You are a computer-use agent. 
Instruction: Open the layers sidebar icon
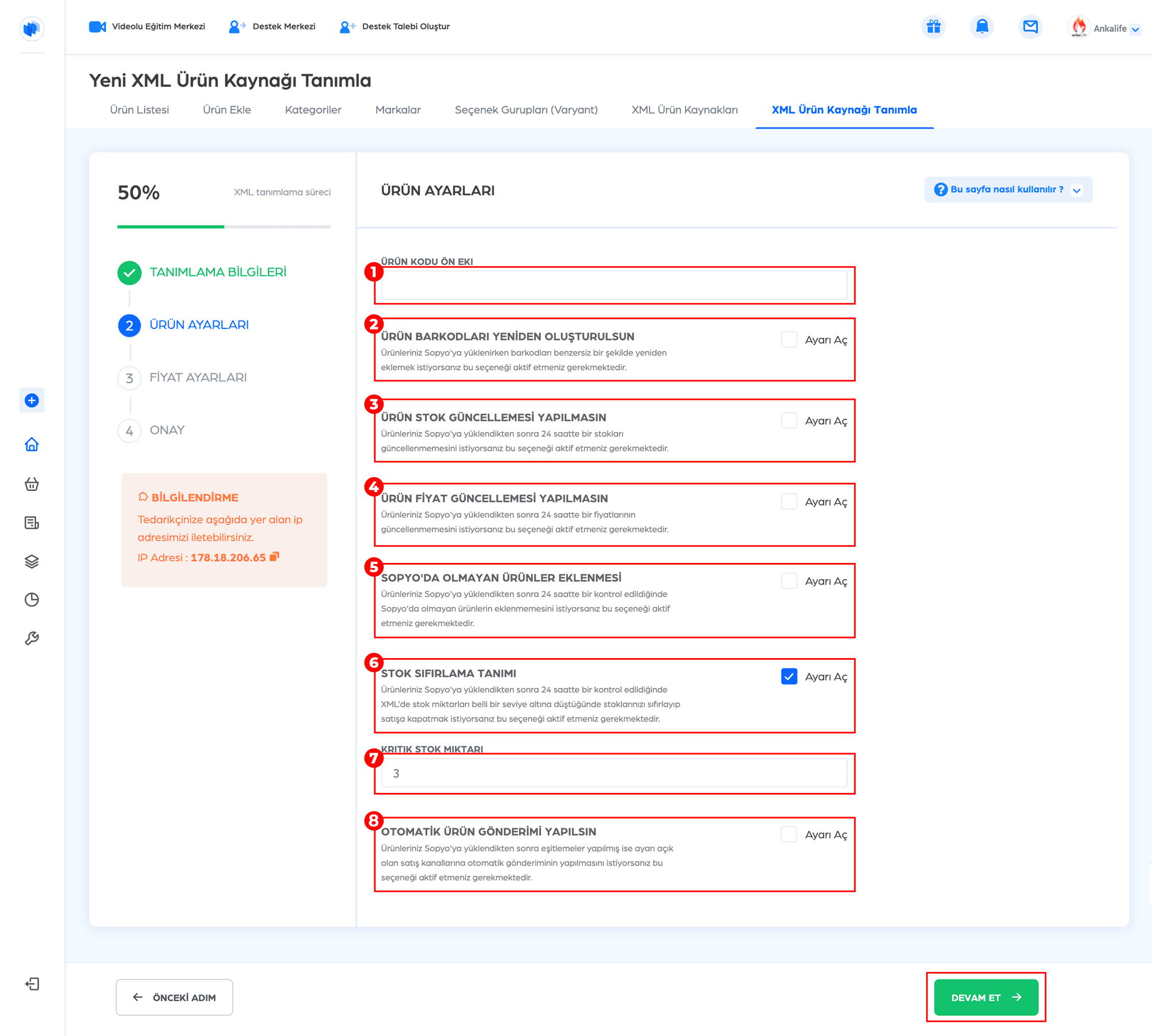tap(32, 561)
